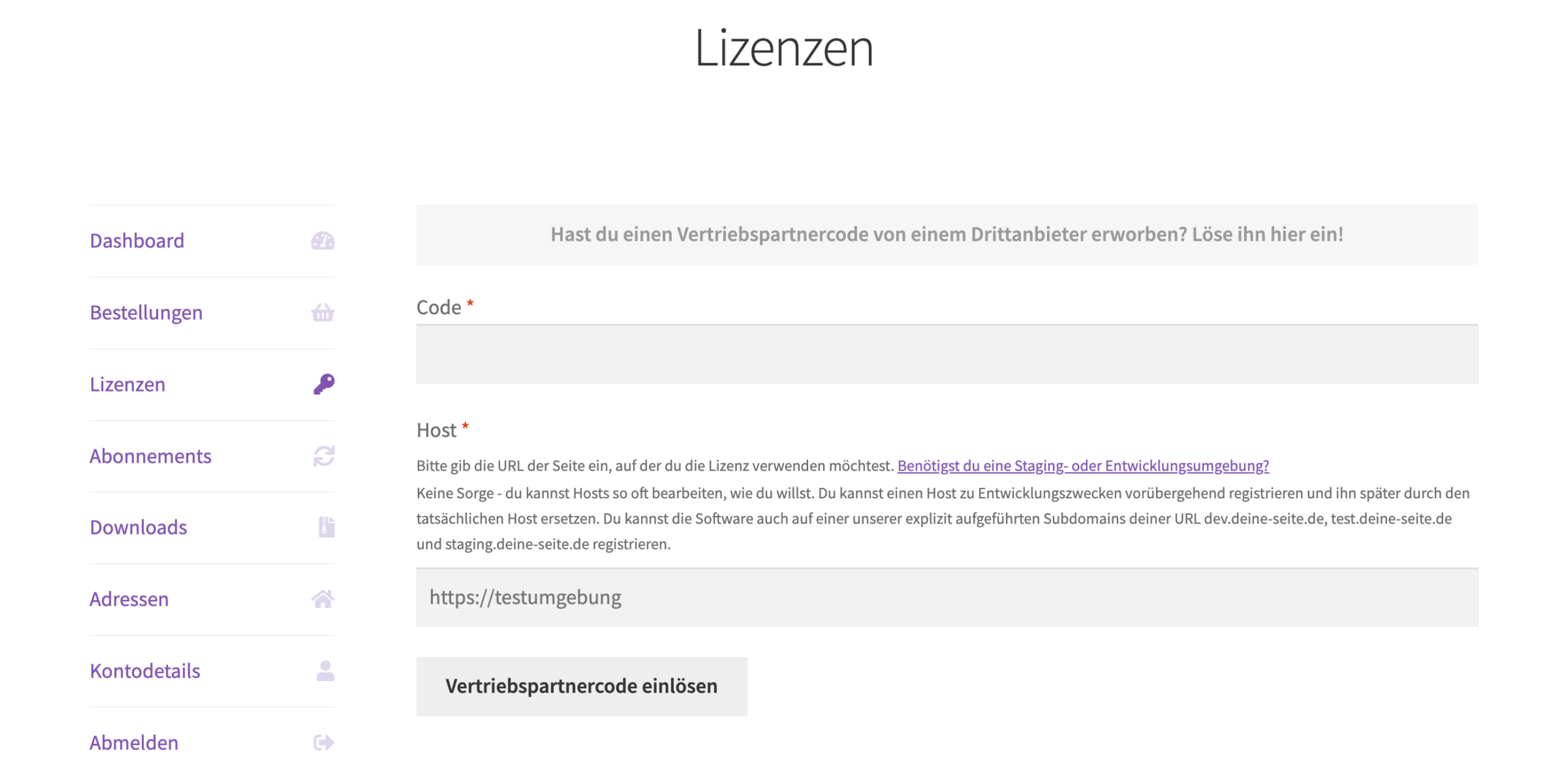
Task: Click the Adressen house icon
Action: pos(323,598)
